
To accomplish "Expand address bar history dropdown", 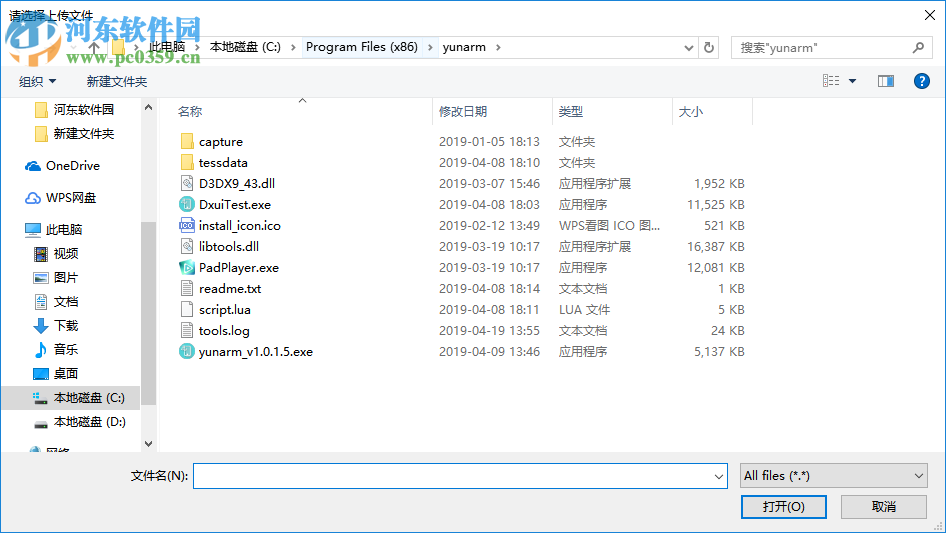I will 688,48.
